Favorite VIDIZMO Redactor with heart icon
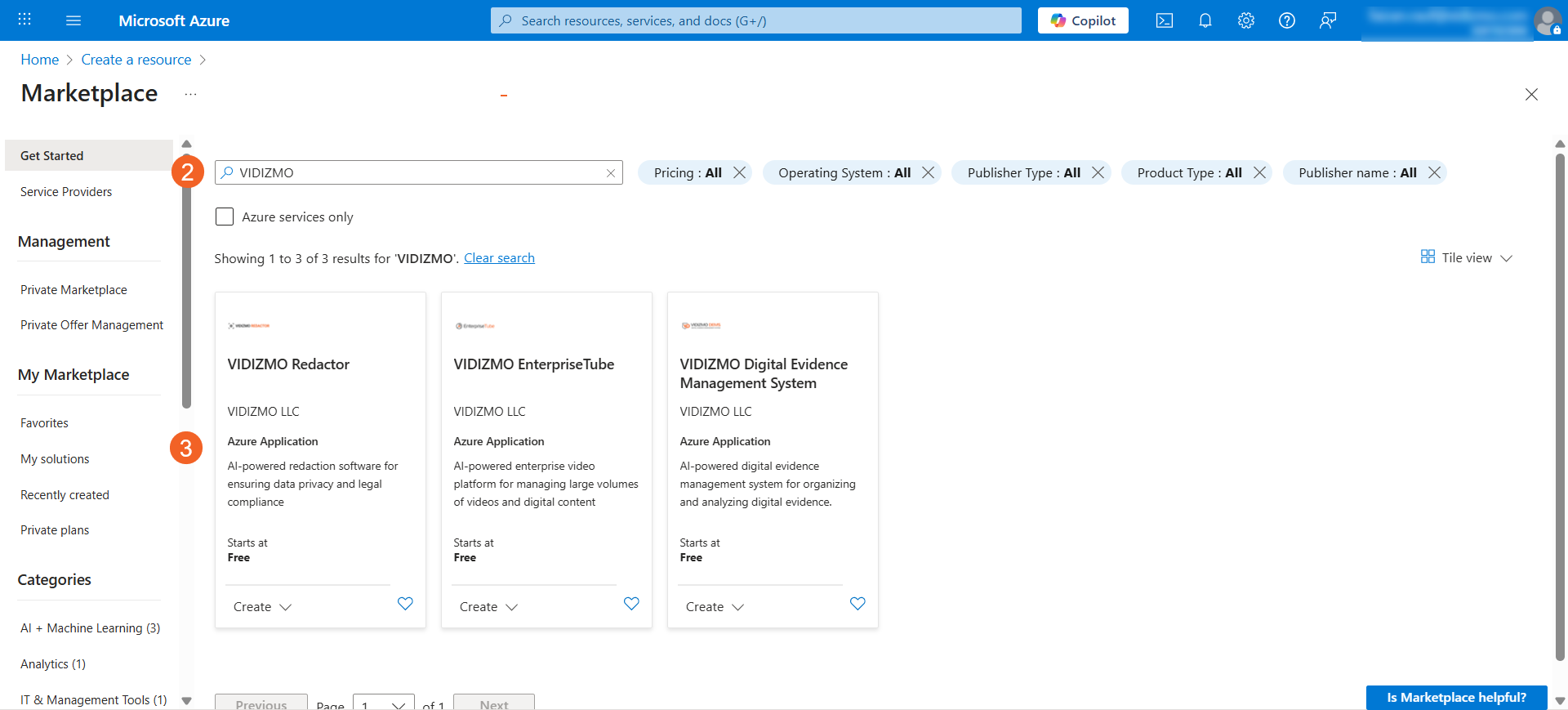The image size is (1568, 710). [x=405, y=604]
